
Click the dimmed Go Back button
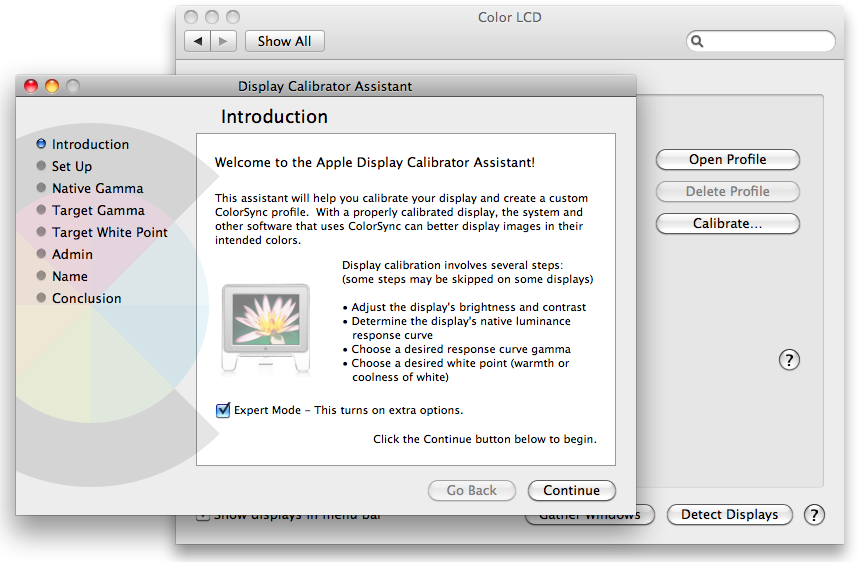(x=472, y=490)
